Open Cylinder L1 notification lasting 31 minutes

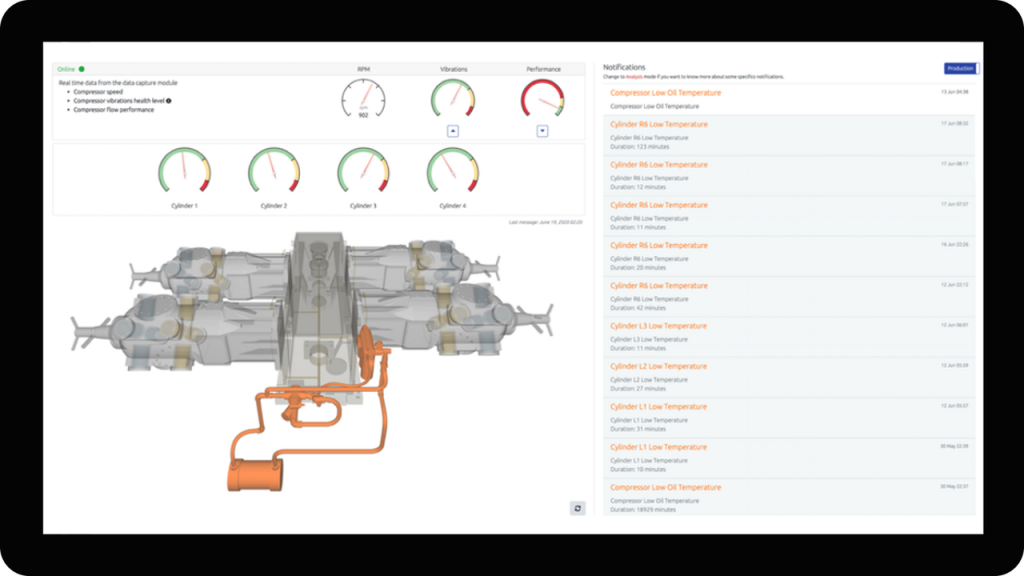658,407
